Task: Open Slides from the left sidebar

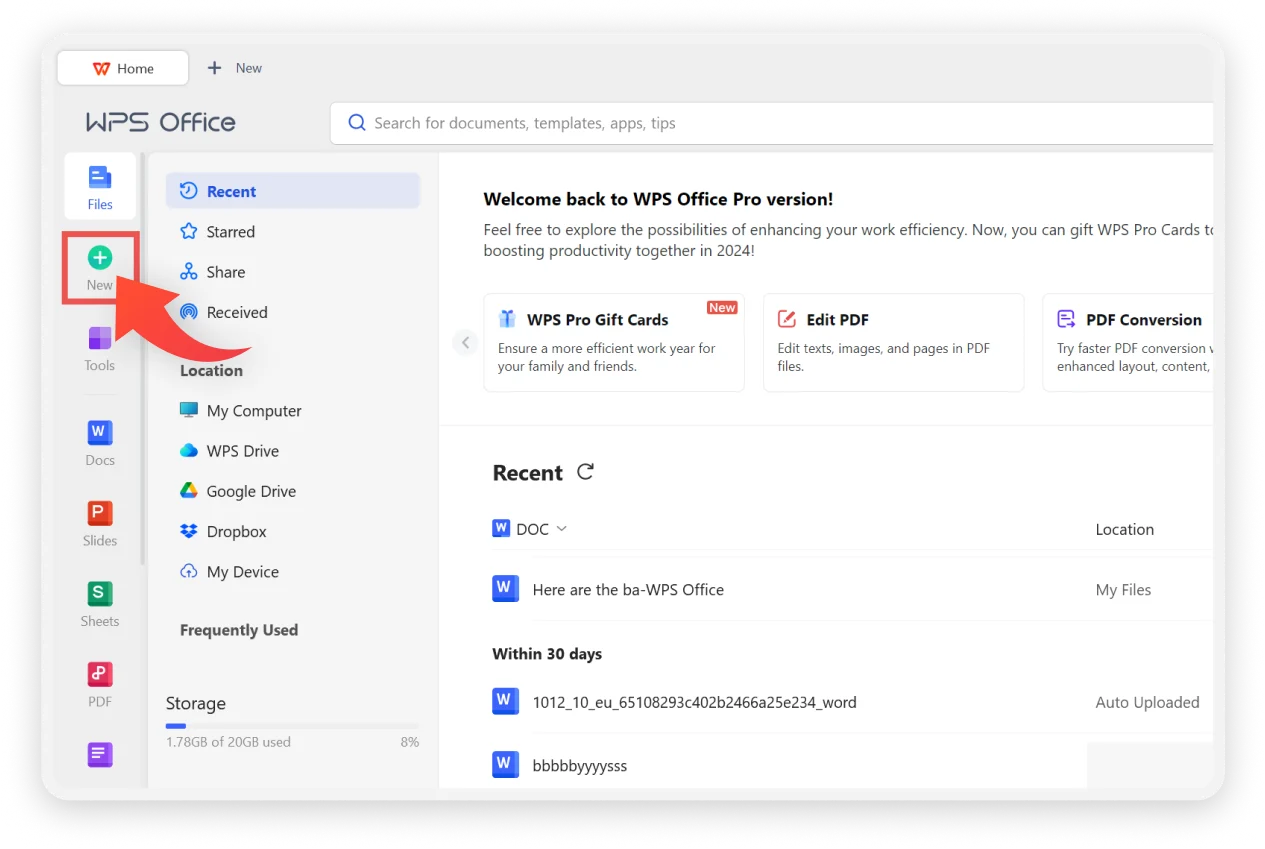Action: (x=100, y=523)
